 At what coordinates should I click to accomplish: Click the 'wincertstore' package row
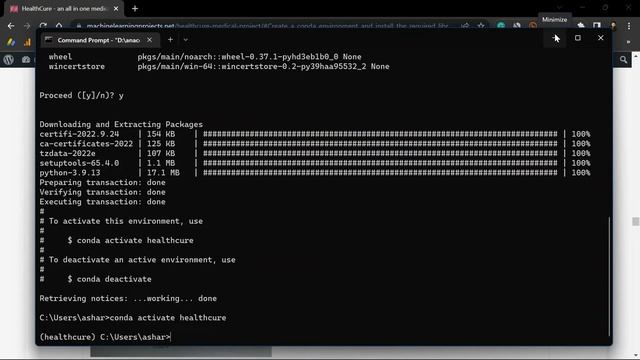(219, 67)
